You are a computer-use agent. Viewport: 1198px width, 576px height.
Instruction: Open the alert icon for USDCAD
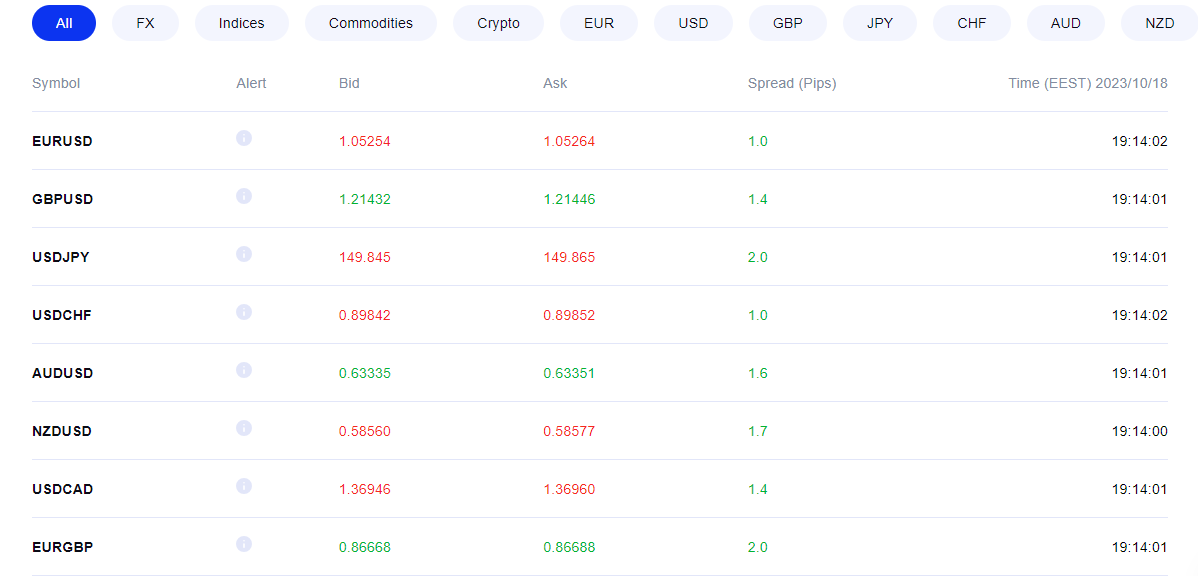point(244,486)
